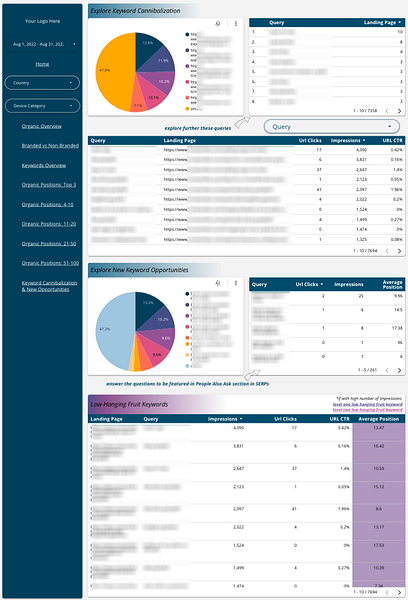Open Branded vs Non-Branded page
This screenshot has height=600, width=408.
point(50,145)
